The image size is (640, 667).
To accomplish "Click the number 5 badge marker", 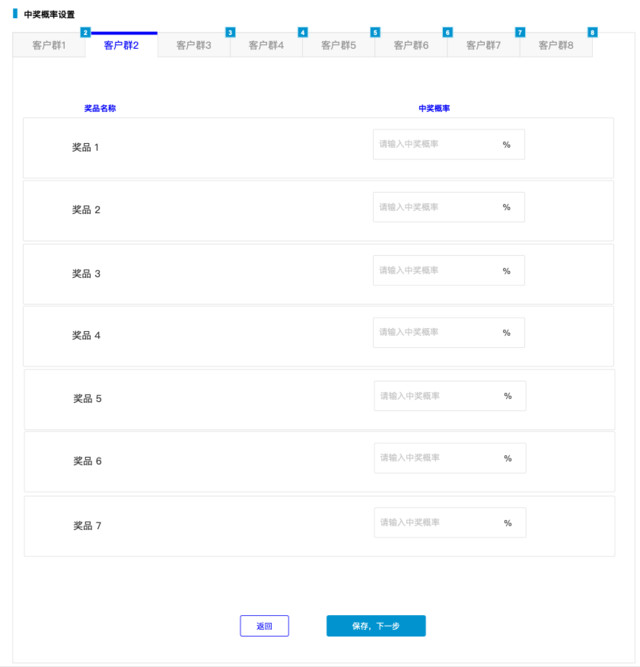I will (375, 32).
